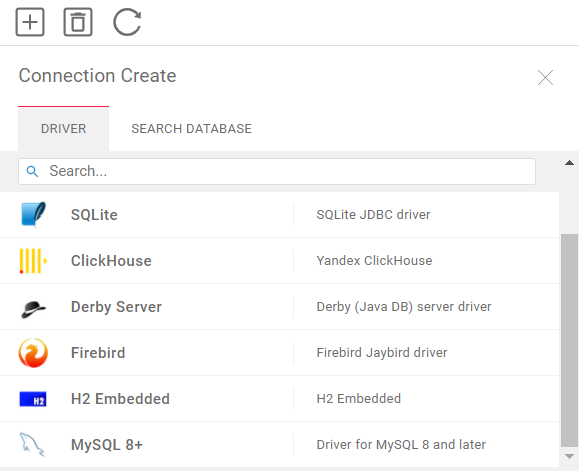Click the H2 blue logo icon
Screen dimensions: 579x471
[33, 399]
